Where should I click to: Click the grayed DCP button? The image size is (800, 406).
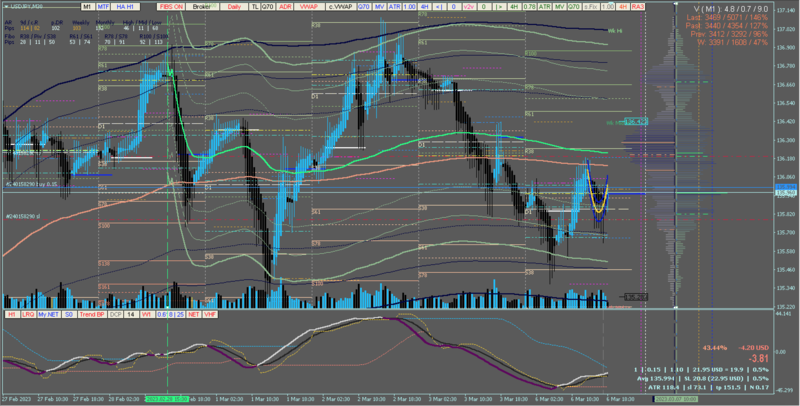tap(115, 315)
